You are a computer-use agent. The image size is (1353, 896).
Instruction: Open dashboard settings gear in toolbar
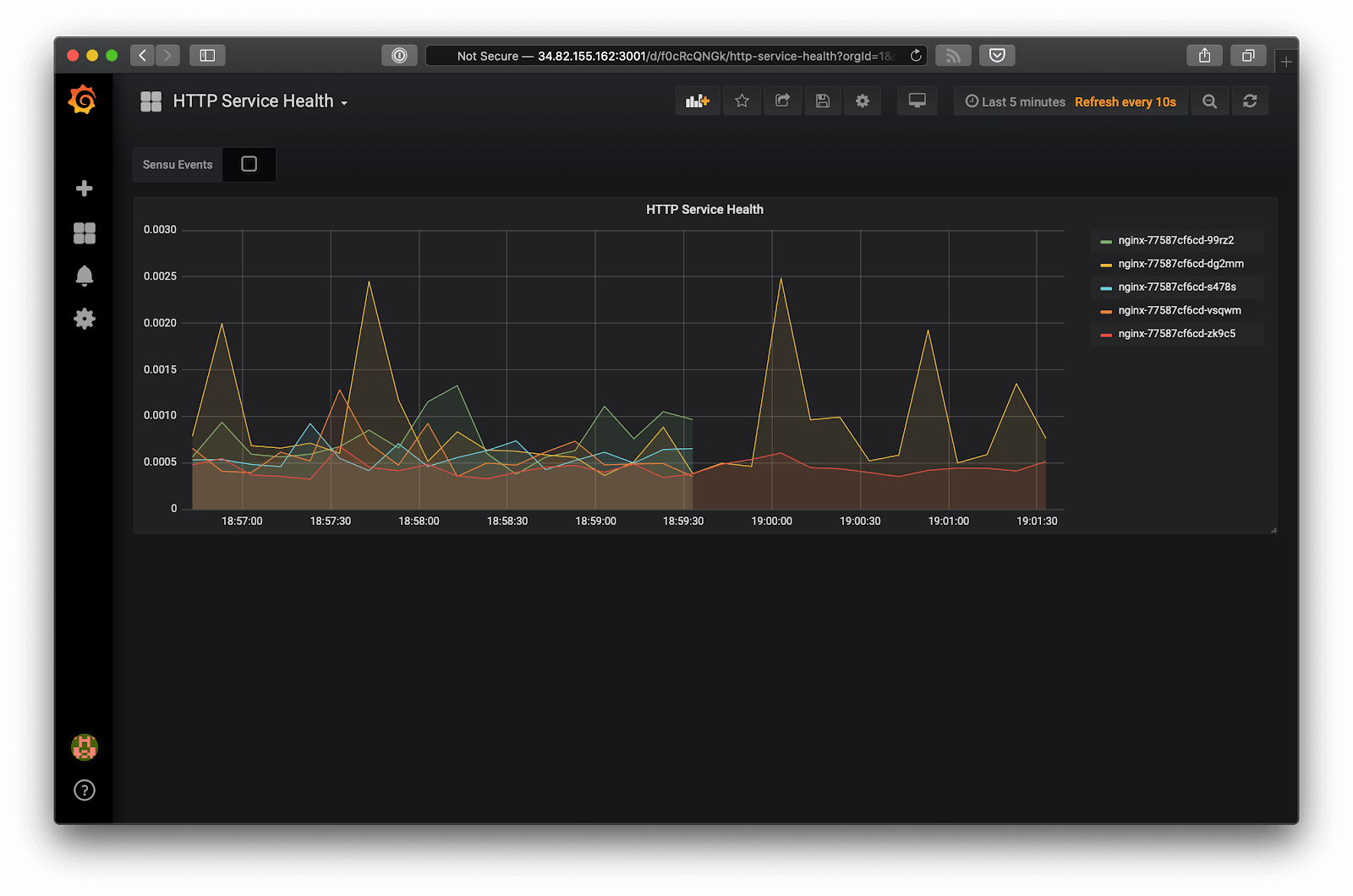tap(863, 101)
